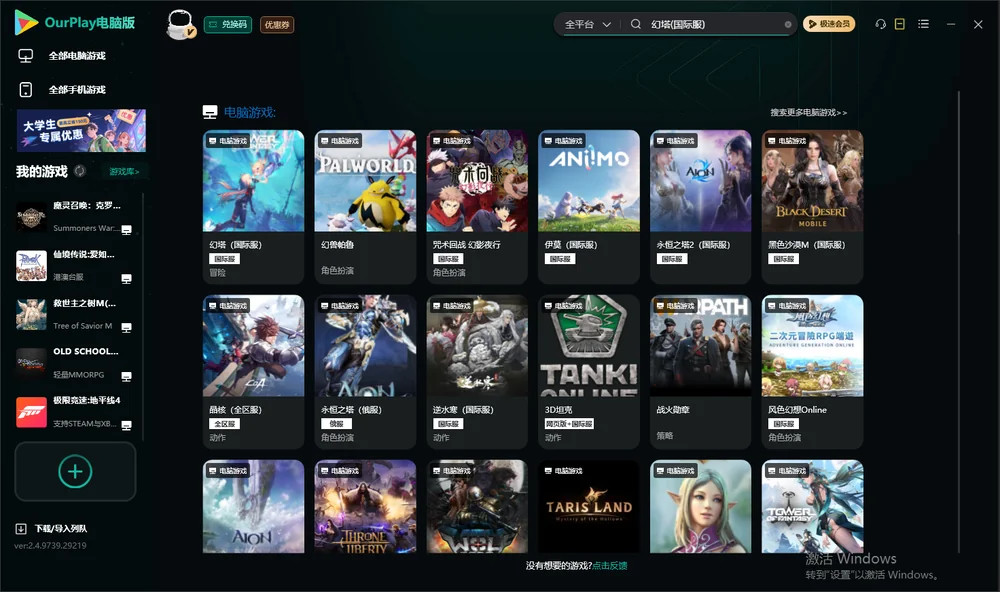Expand the 全平台 platform dropdown
This screenshot has height=592, width=1000.
587,24
